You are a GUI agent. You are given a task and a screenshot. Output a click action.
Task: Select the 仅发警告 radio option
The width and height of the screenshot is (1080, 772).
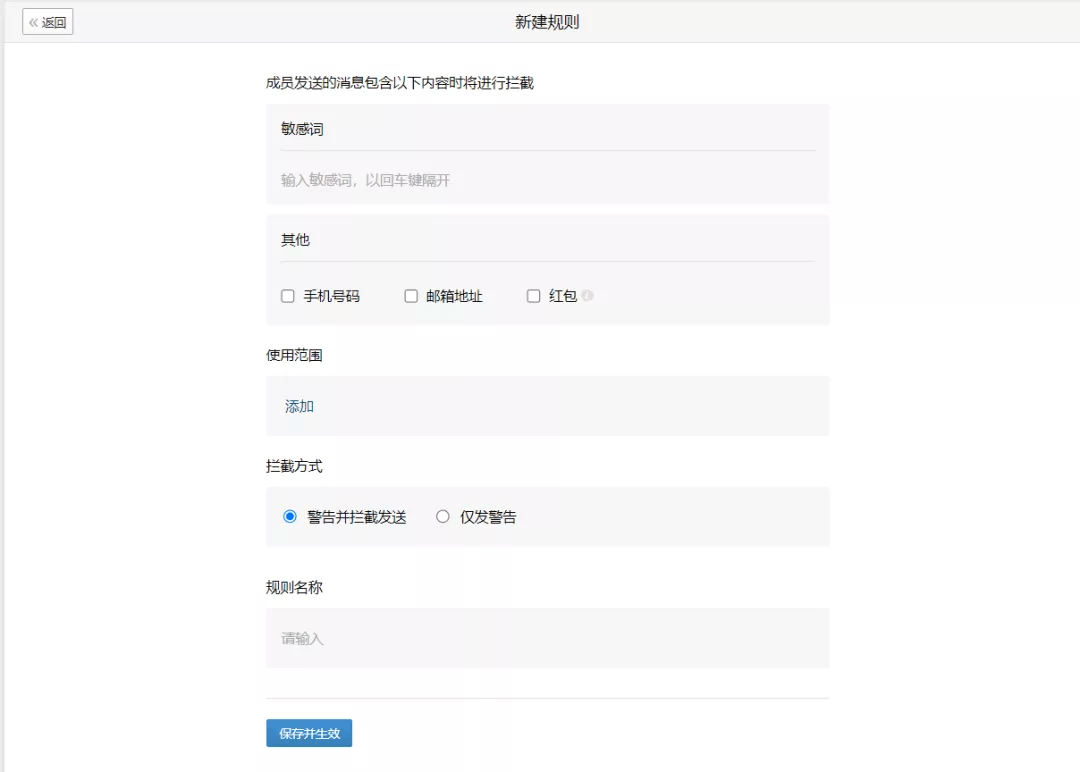(443, 517)
